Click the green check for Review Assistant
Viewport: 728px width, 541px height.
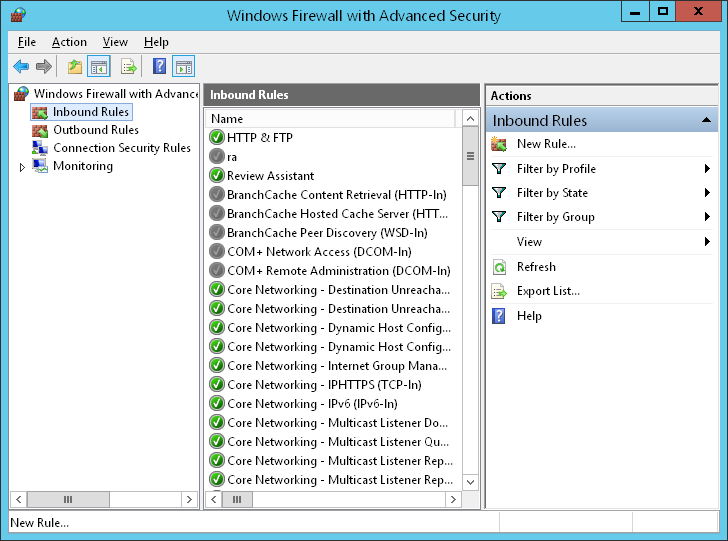coord(217,176)
